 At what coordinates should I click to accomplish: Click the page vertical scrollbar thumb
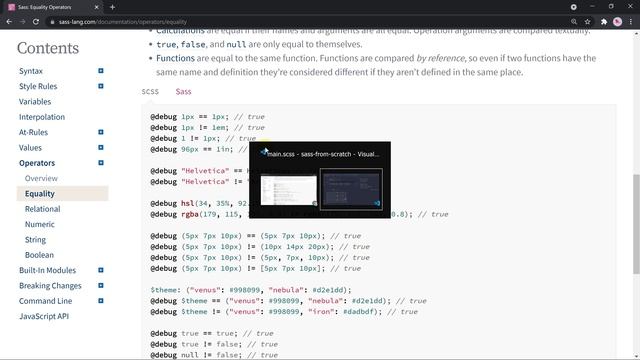click(636, 224)
